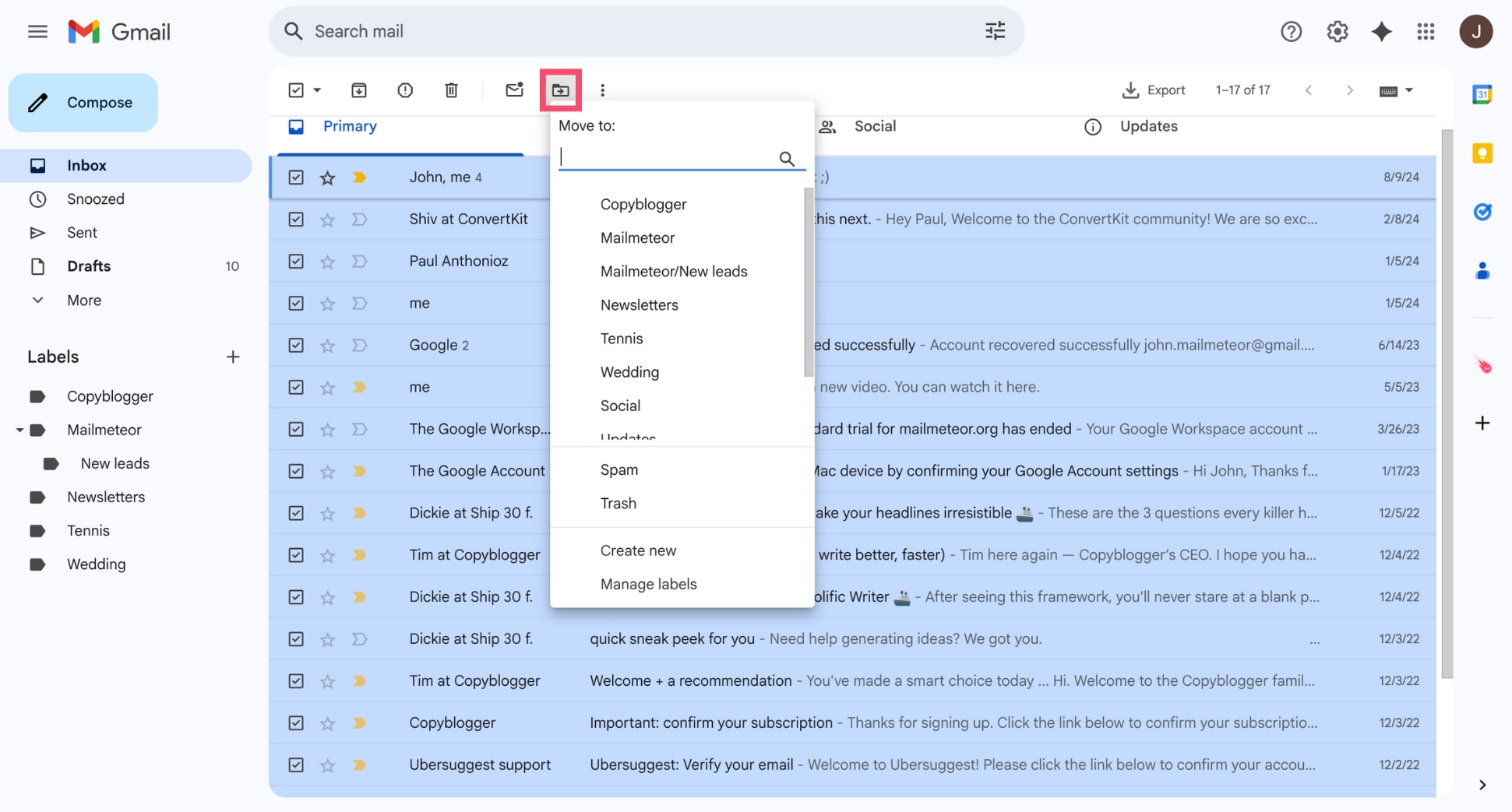
Task: Click the Get add-ons plus icon
Action: pos(1482,424)
